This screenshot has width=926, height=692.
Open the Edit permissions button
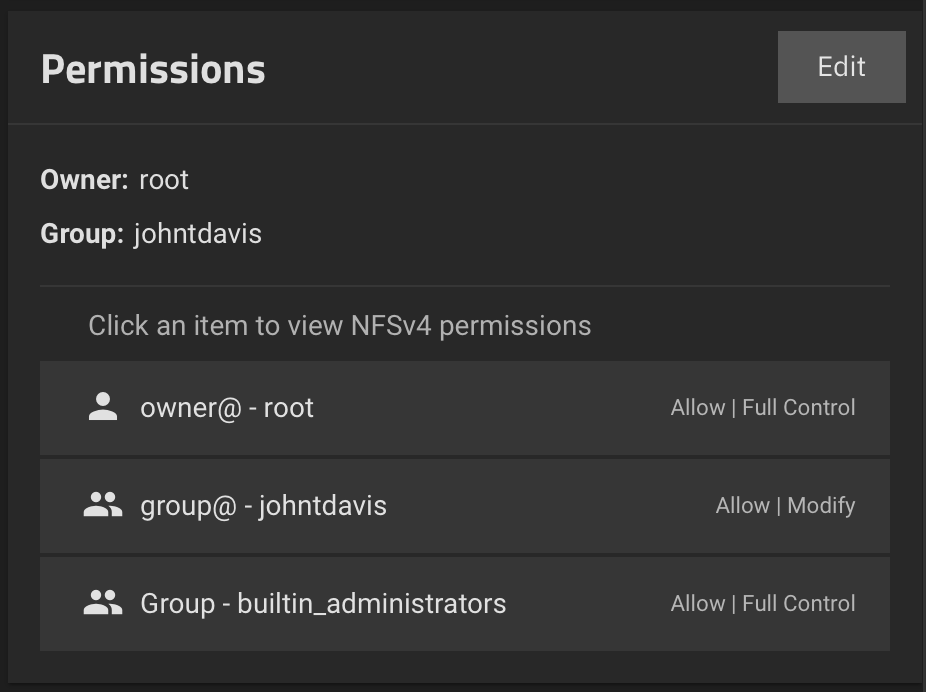click(842, 67)
